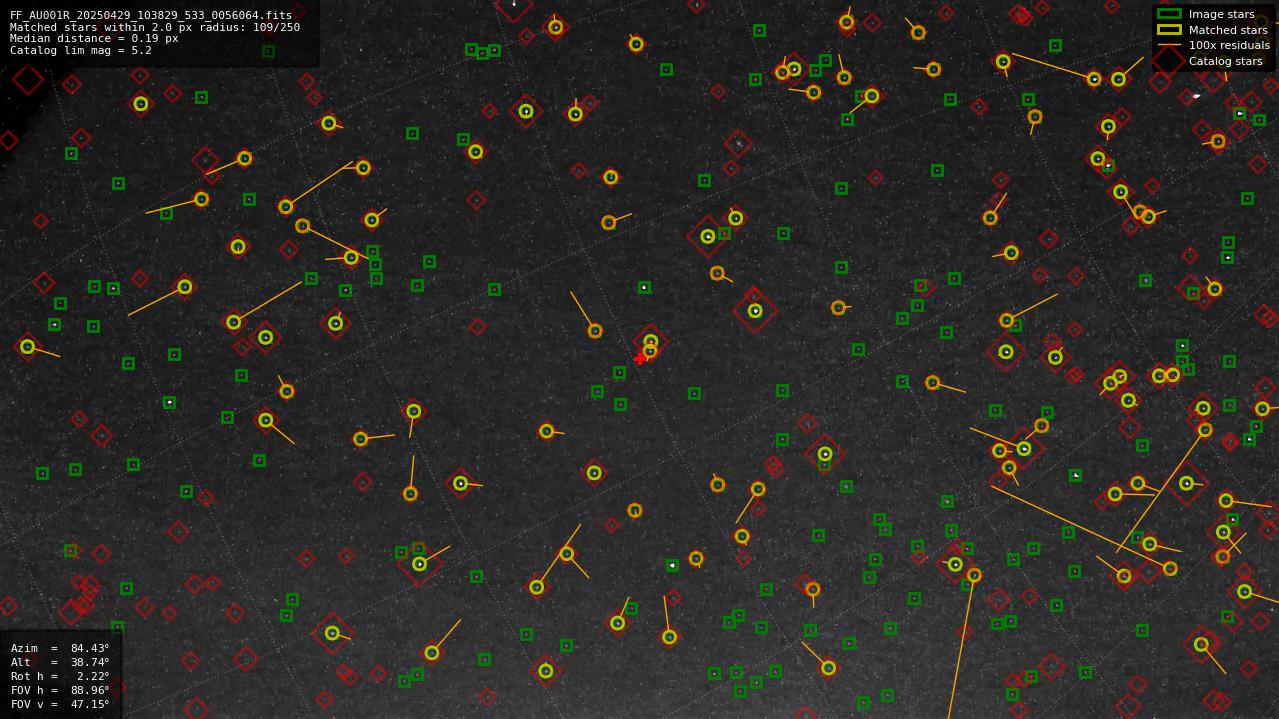The image size is (1279, 719).
Task: Click the red diamond Catalog stars legend icon
Action: click(1168, 61)
